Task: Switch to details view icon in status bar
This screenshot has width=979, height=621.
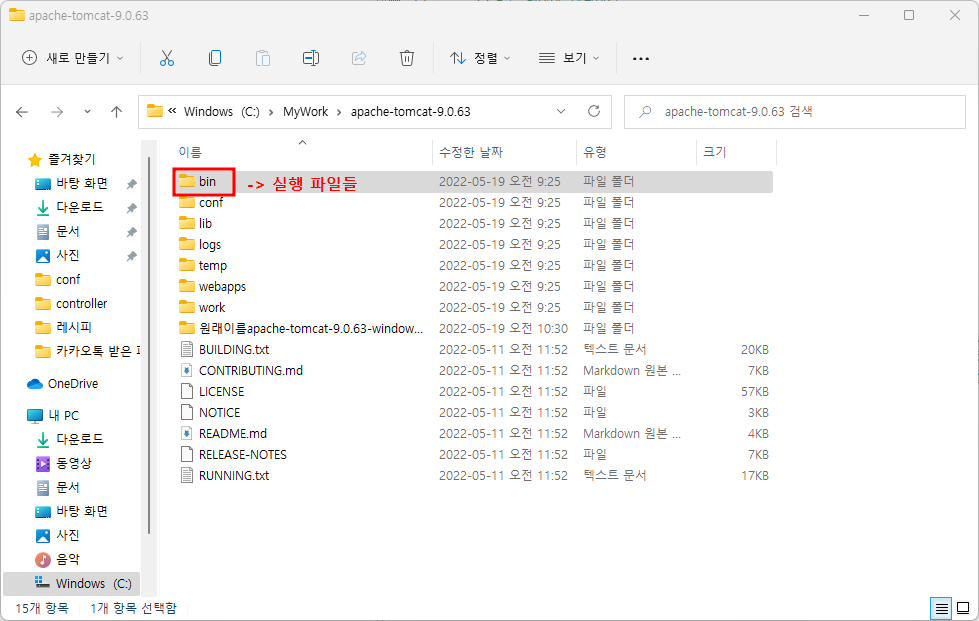Action: 942,607
